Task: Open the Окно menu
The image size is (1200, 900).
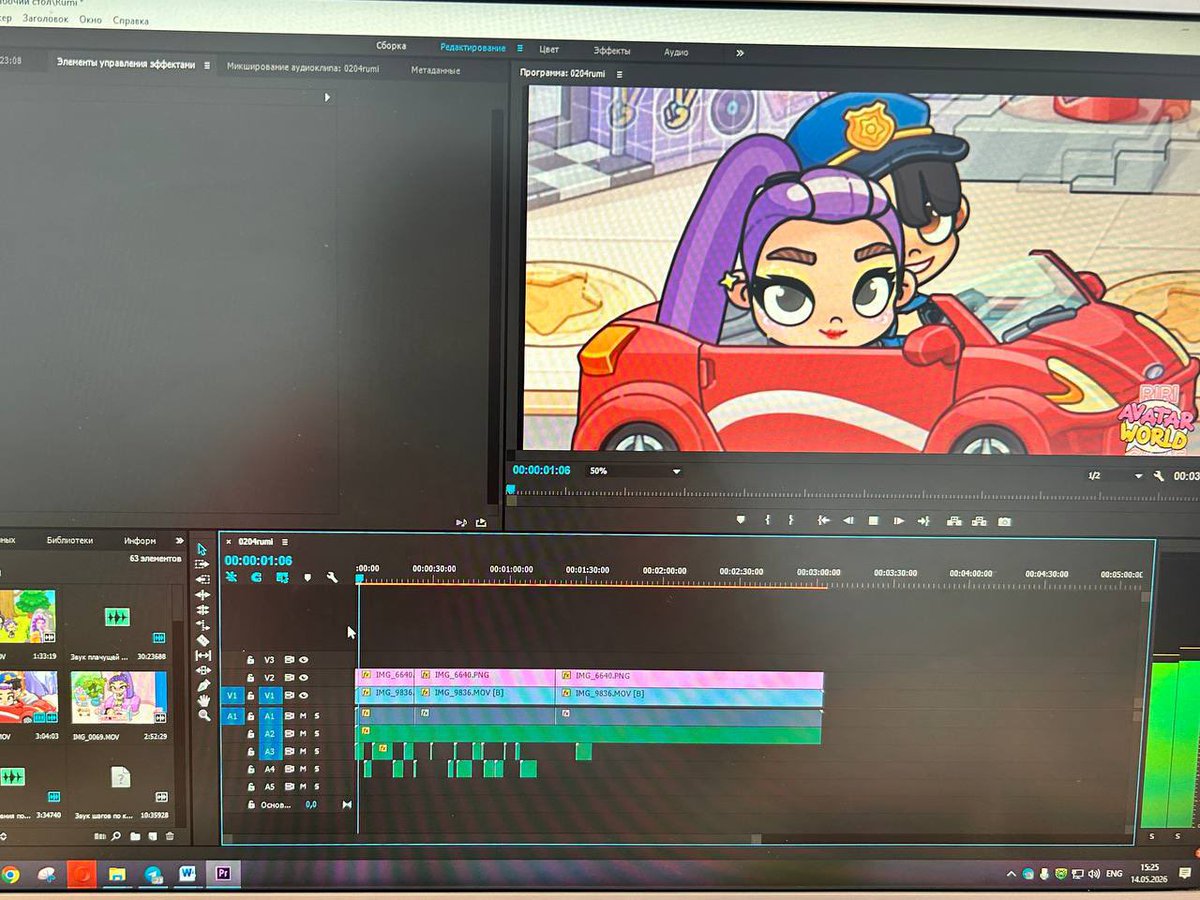Action: [90, 19]
